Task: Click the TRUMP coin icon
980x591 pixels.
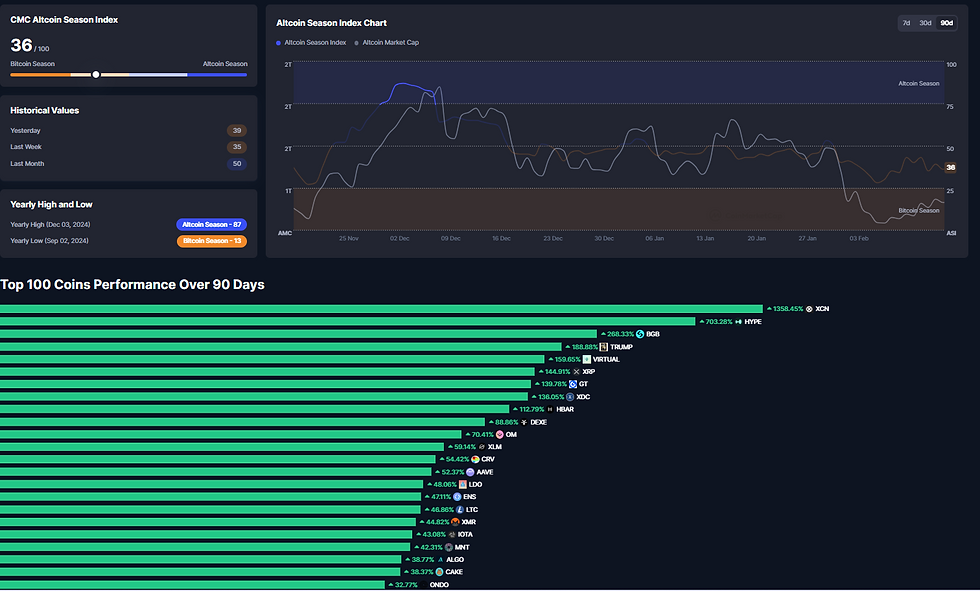Action: pyautogui.click(x=604, y=347)
